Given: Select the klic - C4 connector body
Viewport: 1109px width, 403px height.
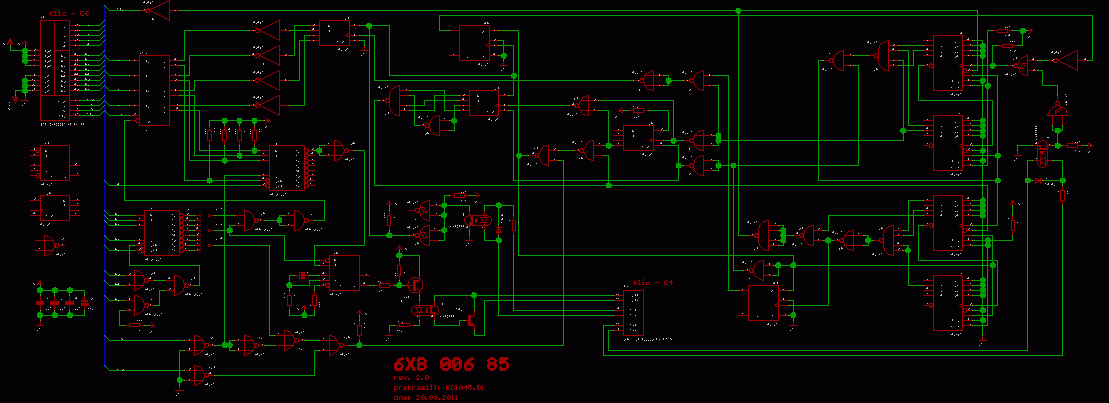Looking at the screenshot, I should 633,313.
